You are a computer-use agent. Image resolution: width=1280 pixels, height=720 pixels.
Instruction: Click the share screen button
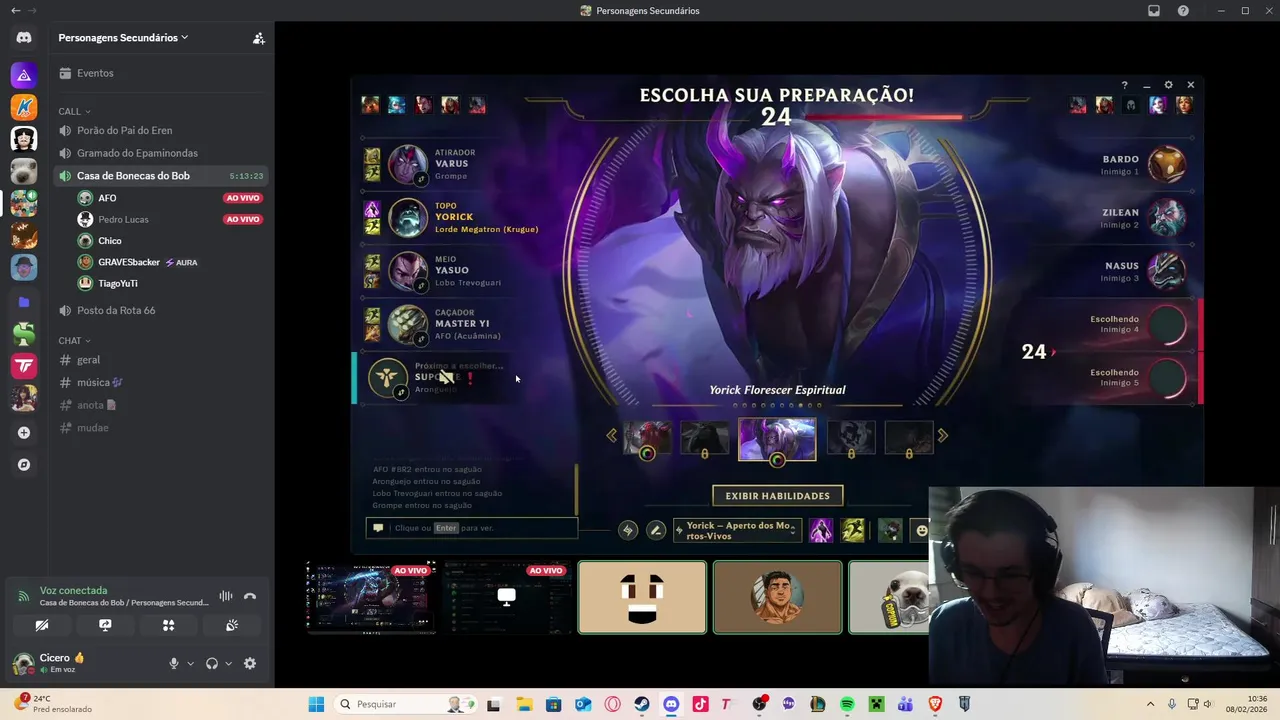coord(105,625)
